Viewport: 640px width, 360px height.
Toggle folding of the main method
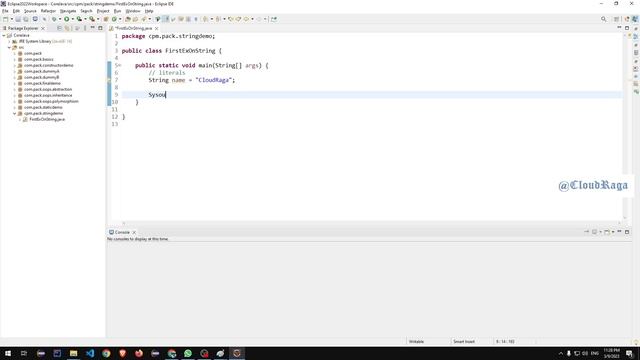point(120,65)
